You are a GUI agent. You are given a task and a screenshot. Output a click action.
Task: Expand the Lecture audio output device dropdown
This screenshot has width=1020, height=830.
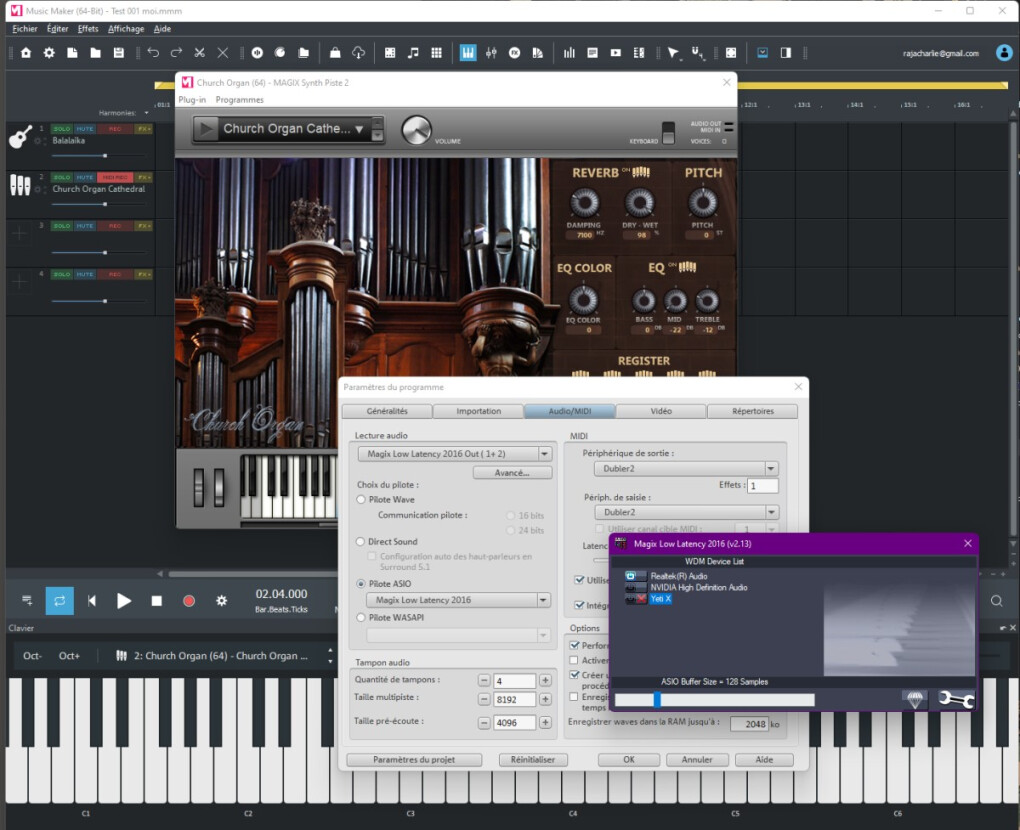pyautogui.click(x=544, y=453)
